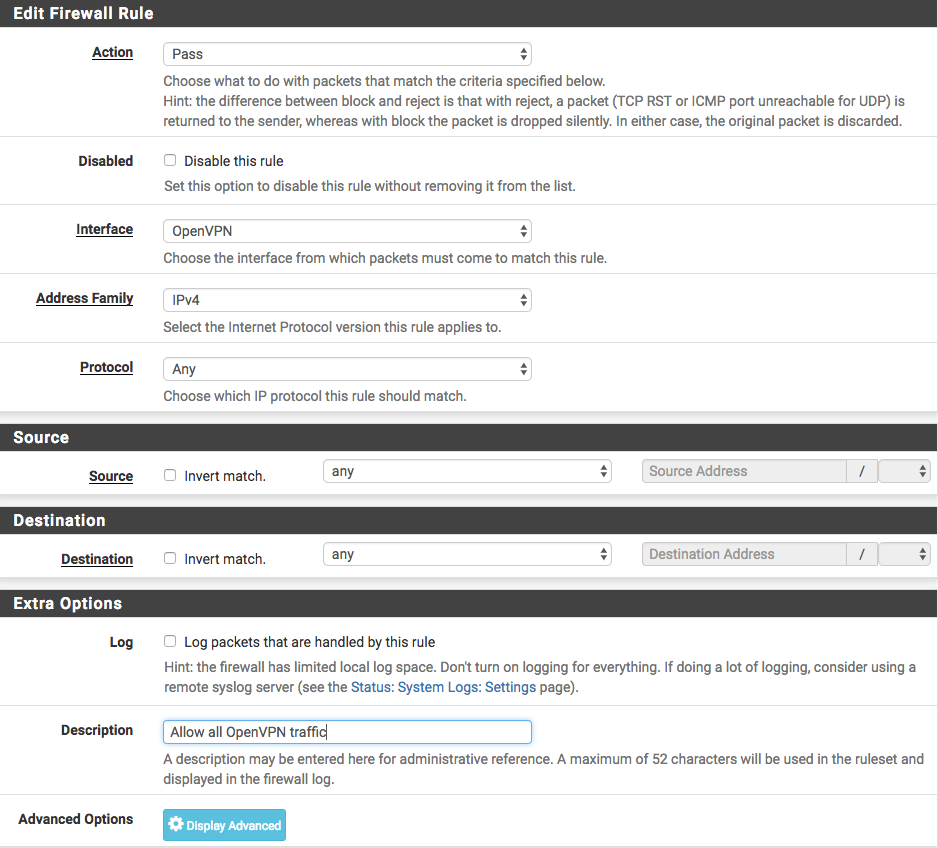Click the underlined Action field label
Screen dimensions: 938x848
112,52
